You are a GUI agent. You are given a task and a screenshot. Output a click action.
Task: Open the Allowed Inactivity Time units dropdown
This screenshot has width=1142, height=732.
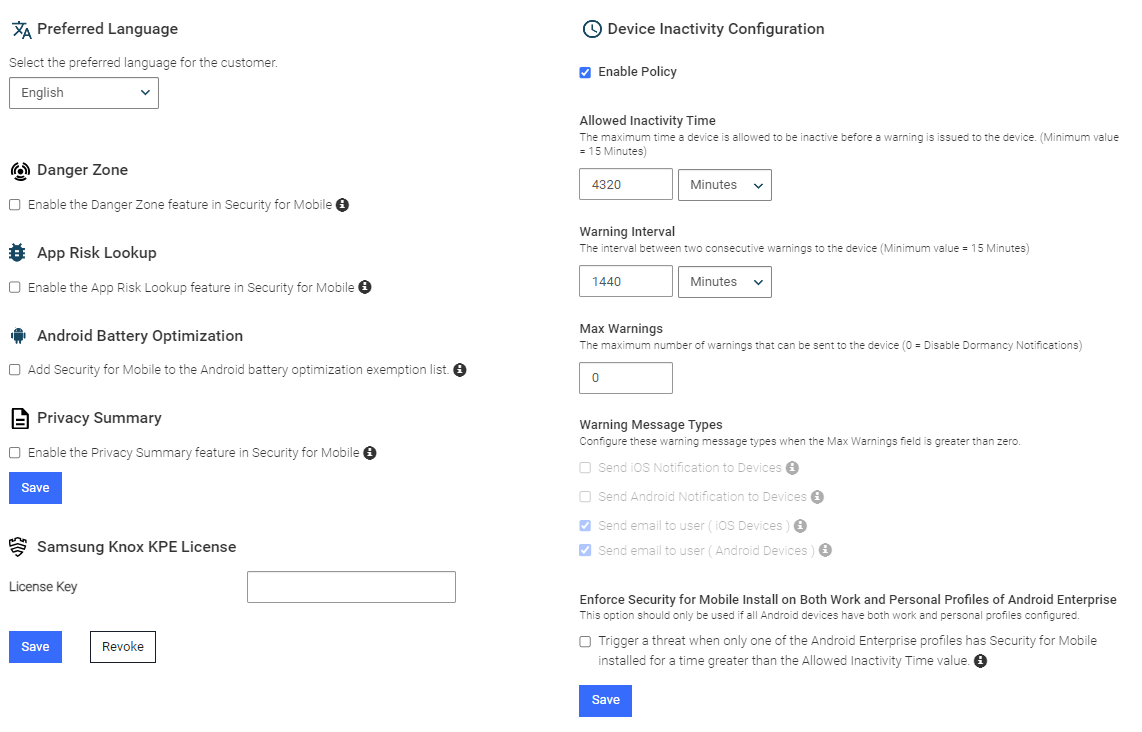pyautogui.click(x=724, y=184)
